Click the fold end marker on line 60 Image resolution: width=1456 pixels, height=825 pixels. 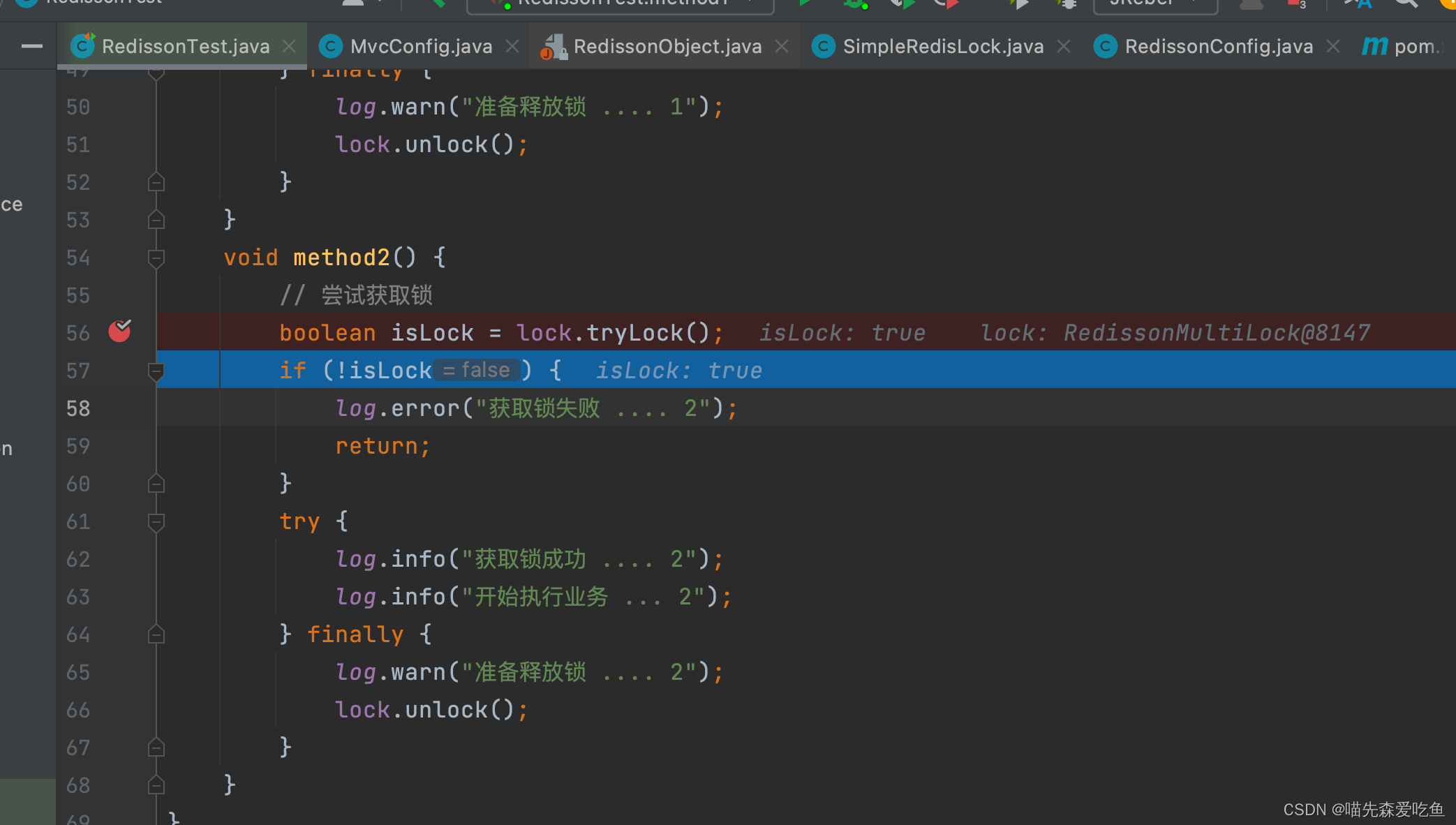156,484
